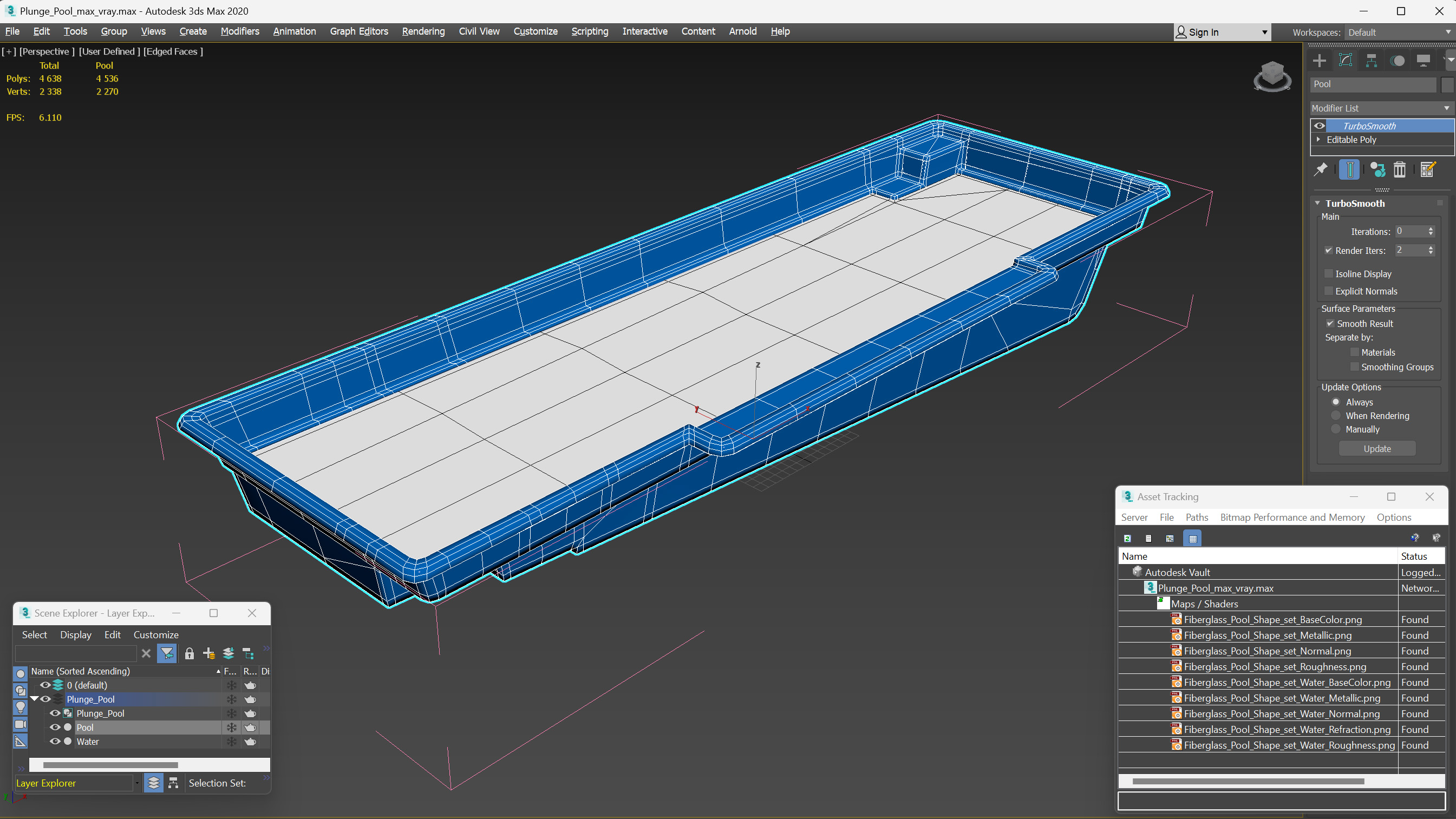1456x819 pixels.
Task: Click the Pin Stack icon
Action: [x=1321, y=169]
